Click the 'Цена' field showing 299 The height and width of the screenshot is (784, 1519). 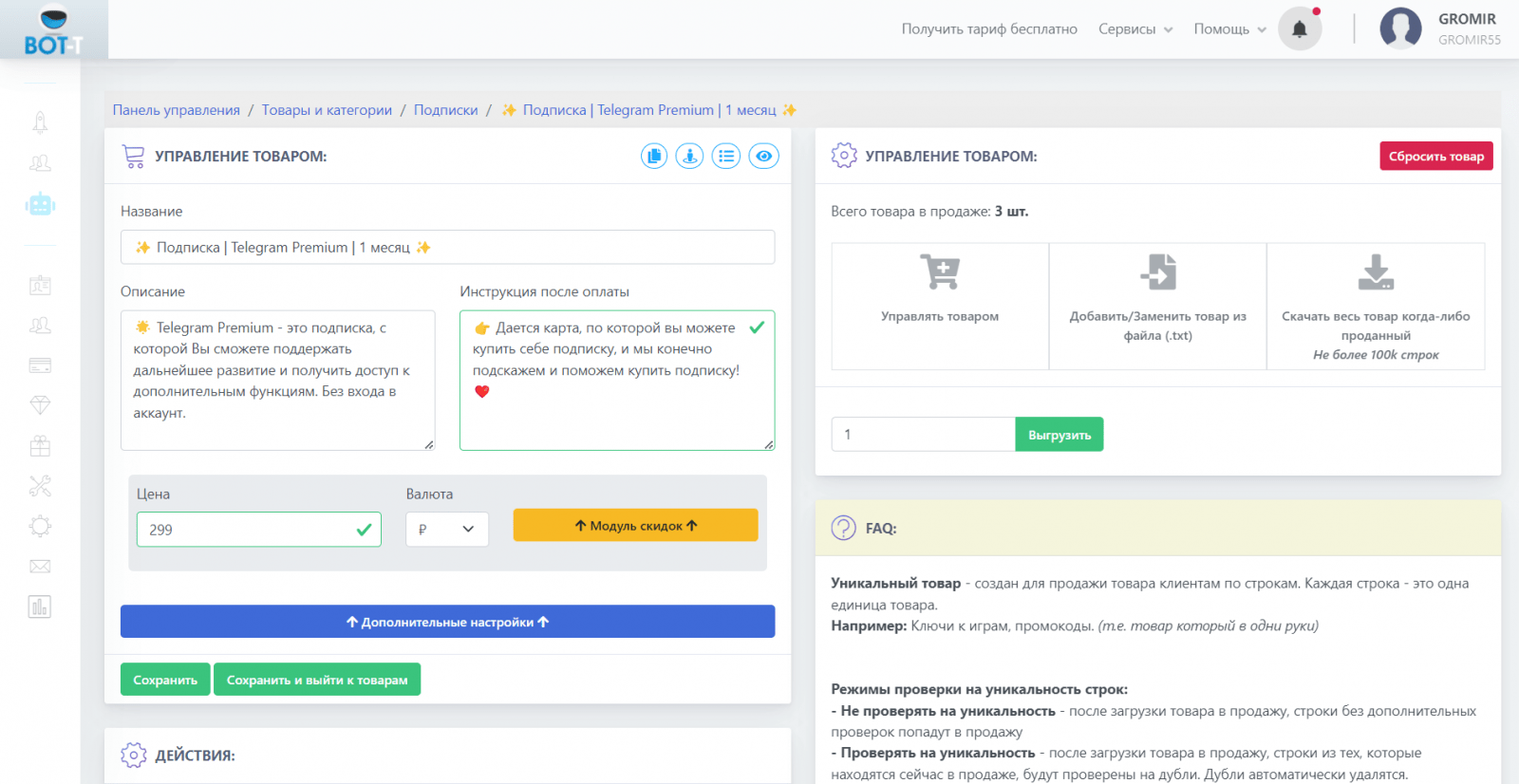(259, 530)
